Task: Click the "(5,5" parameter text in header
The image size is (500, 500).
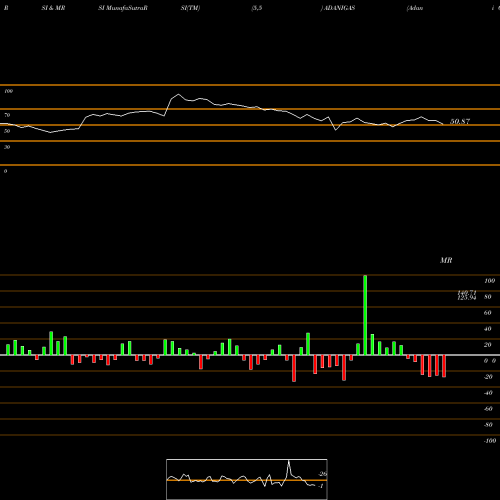Action: click(x=257, y=8)
